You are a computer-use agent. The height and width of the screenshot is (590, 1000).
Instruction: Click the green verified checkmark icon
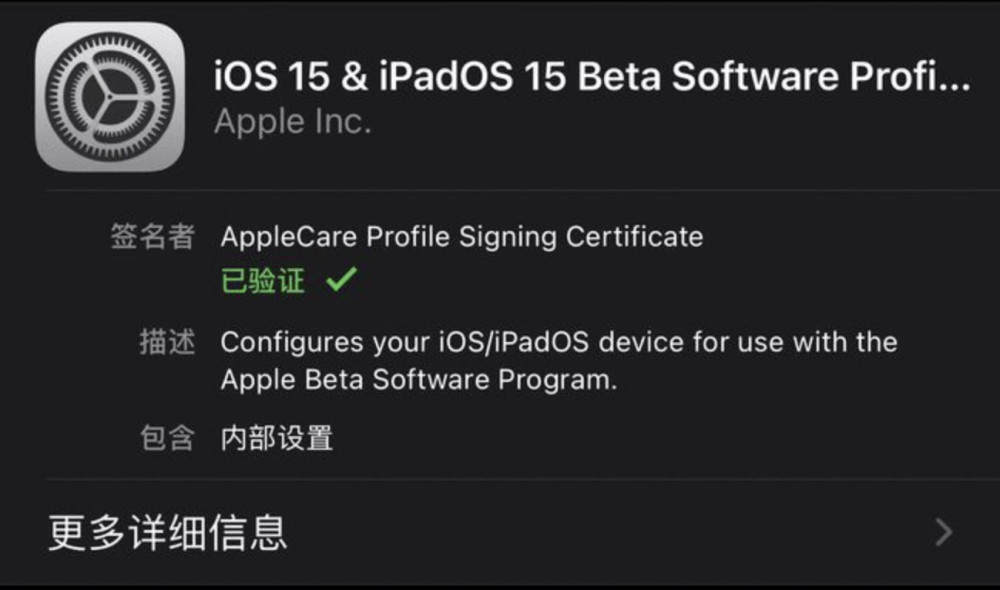[341, 281]
